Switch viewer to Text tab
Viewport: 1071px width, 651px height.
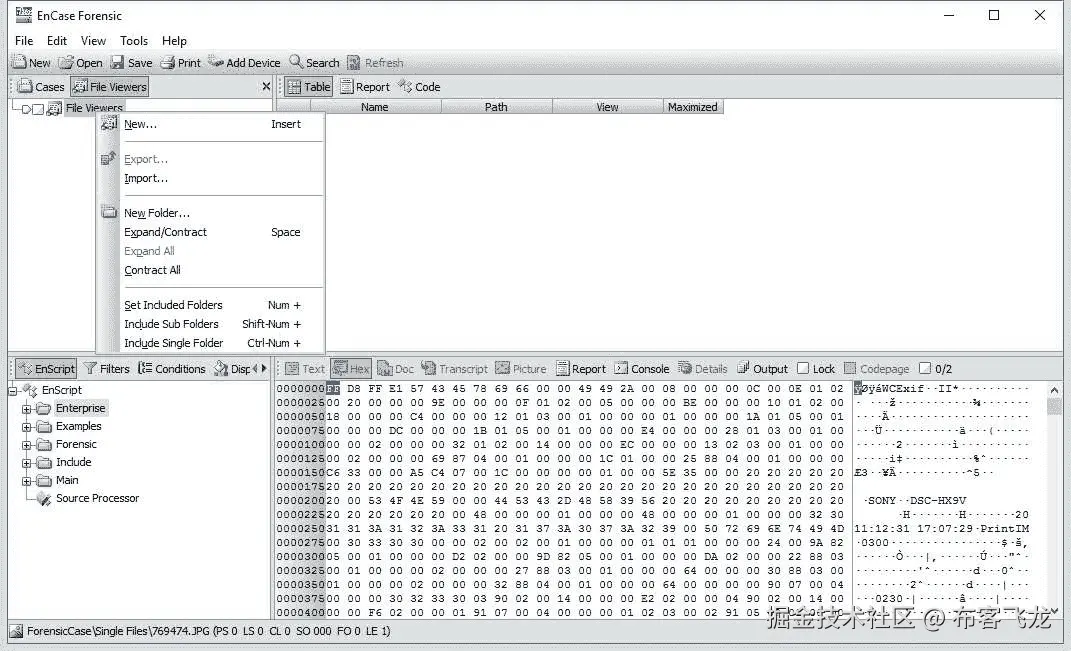pos(305,369)
